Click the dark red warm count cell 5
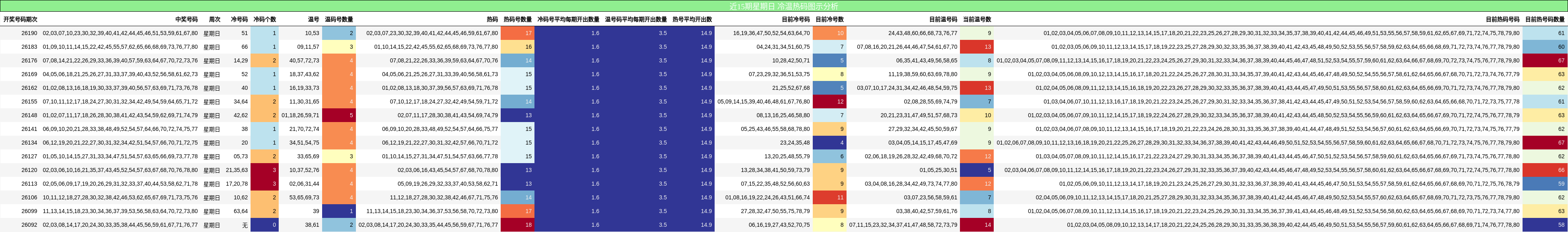This screenshot has height=232, width=1568. tap(339, 116)
